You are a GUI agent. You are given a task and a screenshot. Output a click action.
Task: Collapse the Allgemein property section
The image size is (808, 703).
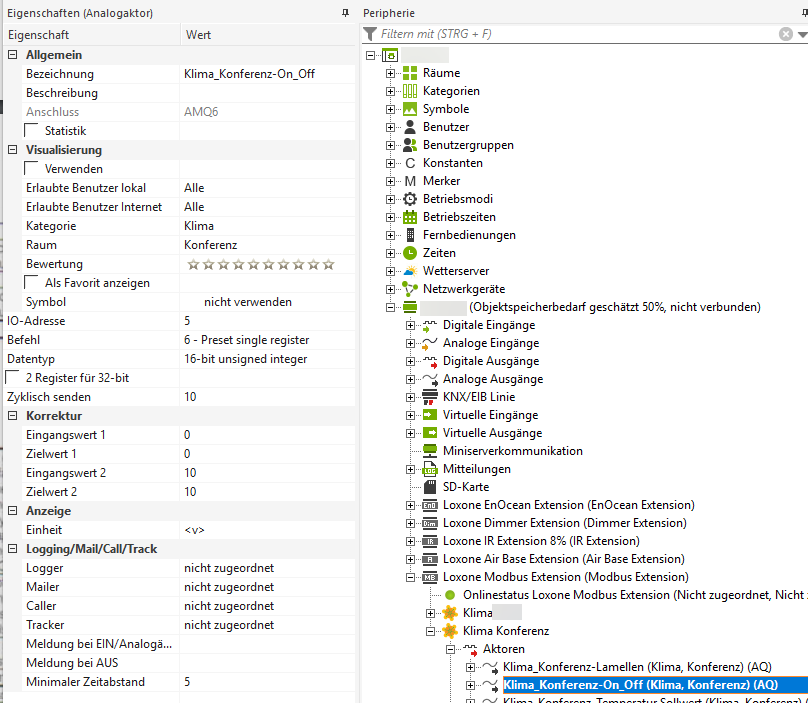pyautogui.click(x=13, y=55)
